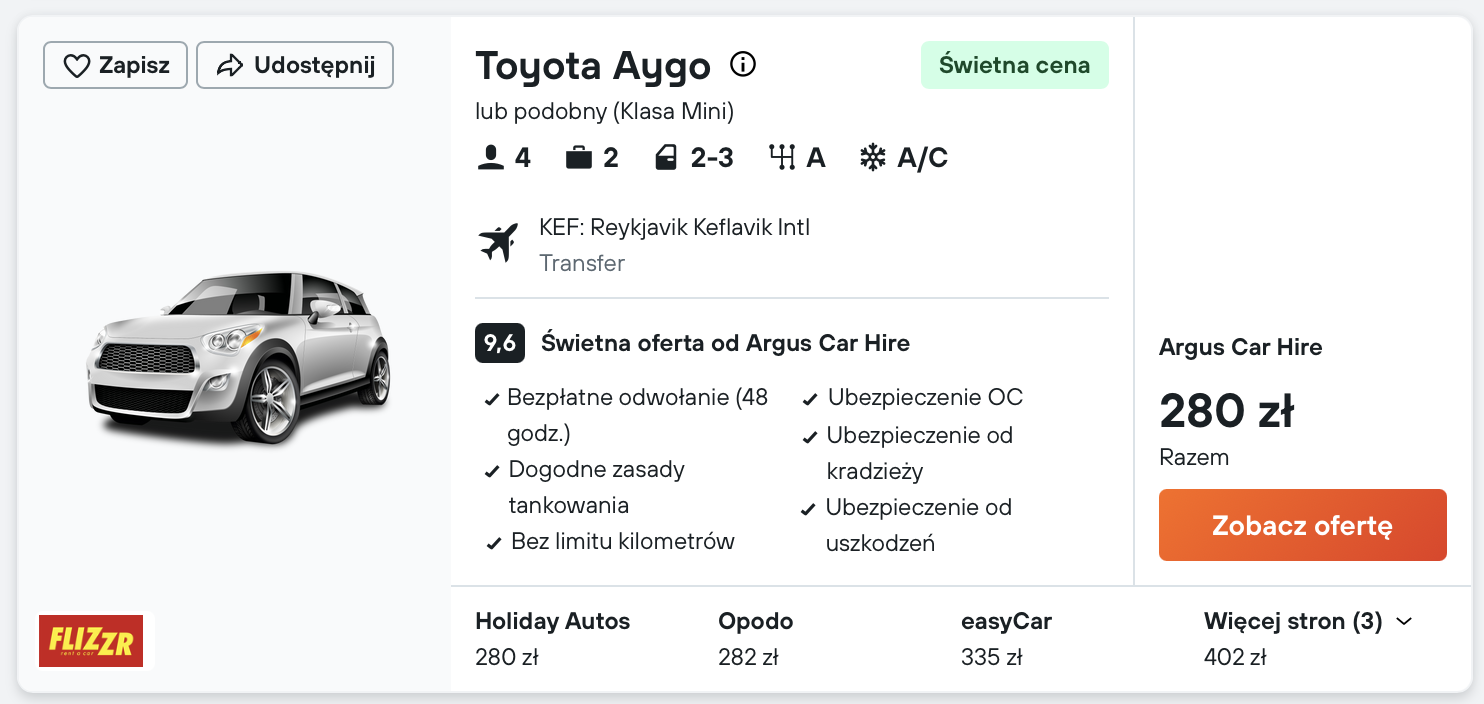Click the Toyota Aygo title
This screenshot has height=704, width=1484.
592,66
